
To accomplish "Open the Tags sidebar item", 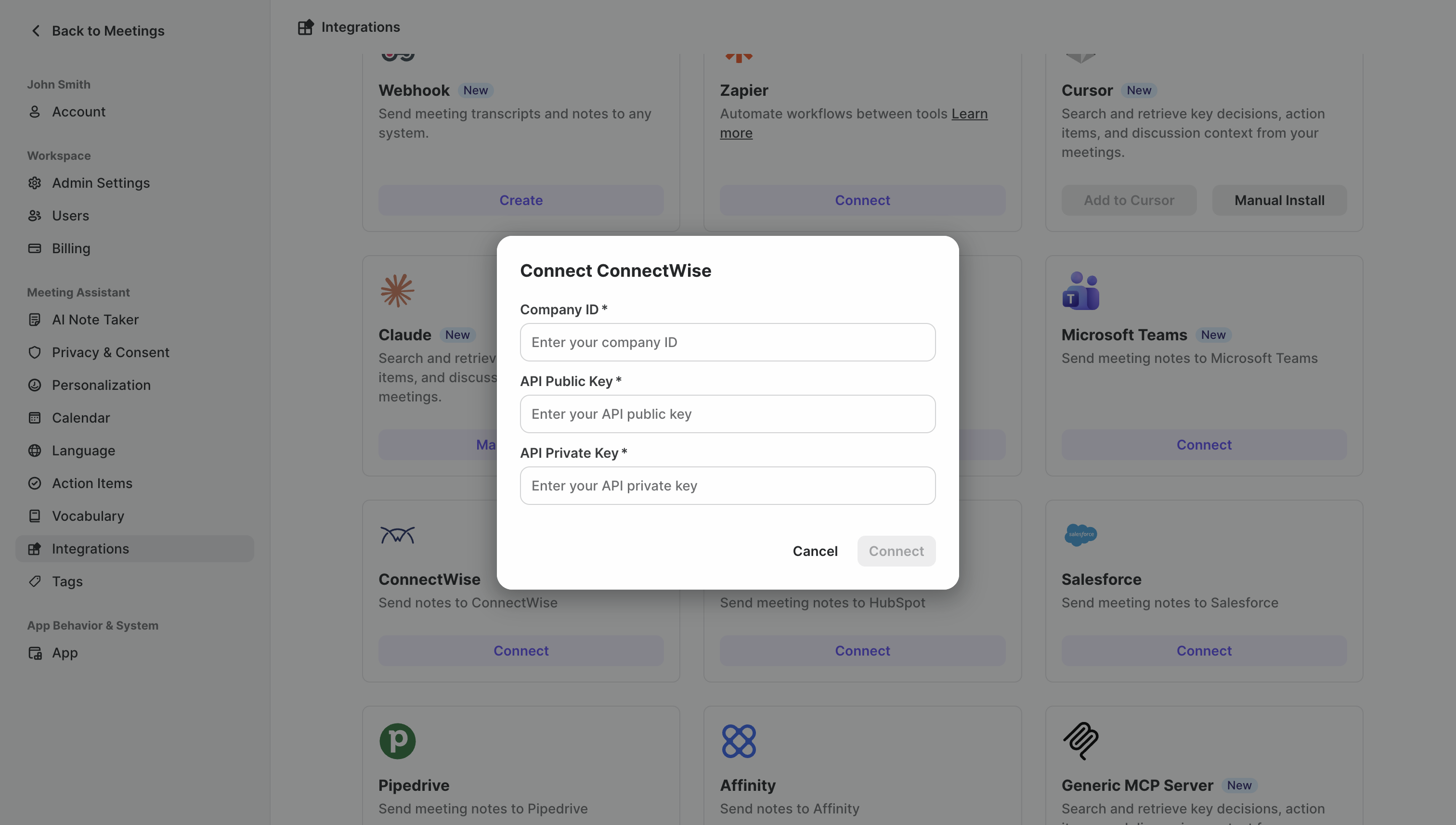I will 67,581.
